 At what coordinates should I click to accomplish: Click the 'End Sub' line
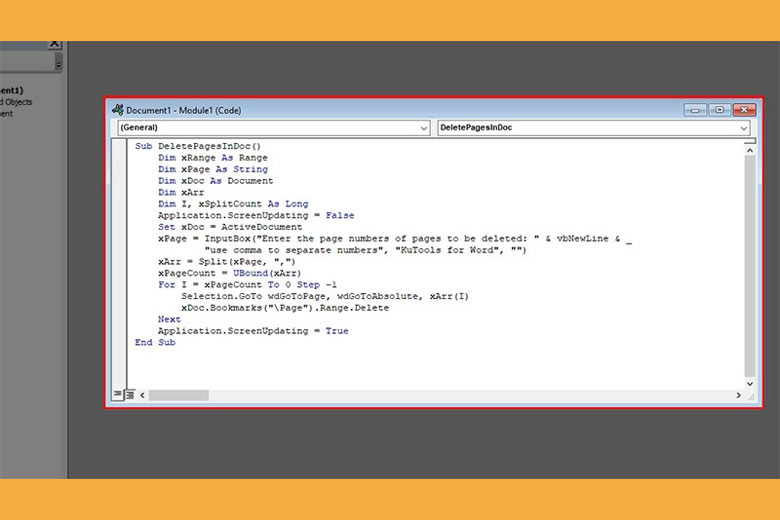[x=155, y=342]
